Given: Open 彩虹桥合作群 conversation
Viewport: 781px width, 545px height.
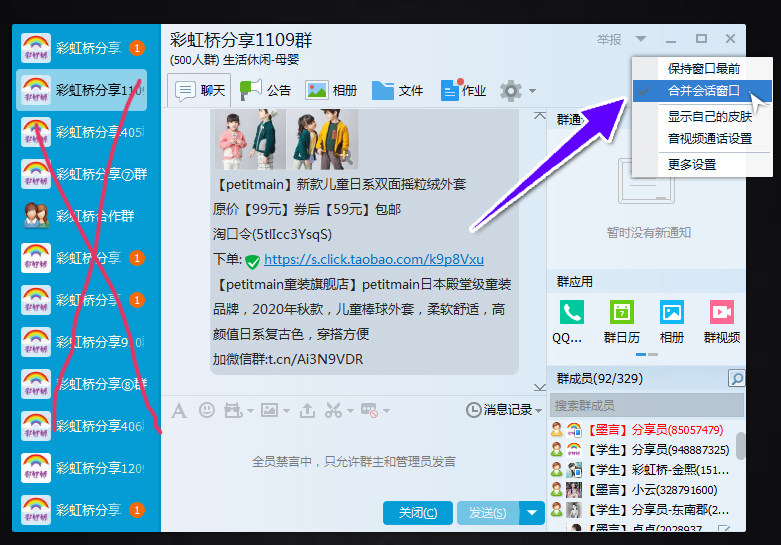Looking at the screenshot, I should coord(82,216).
